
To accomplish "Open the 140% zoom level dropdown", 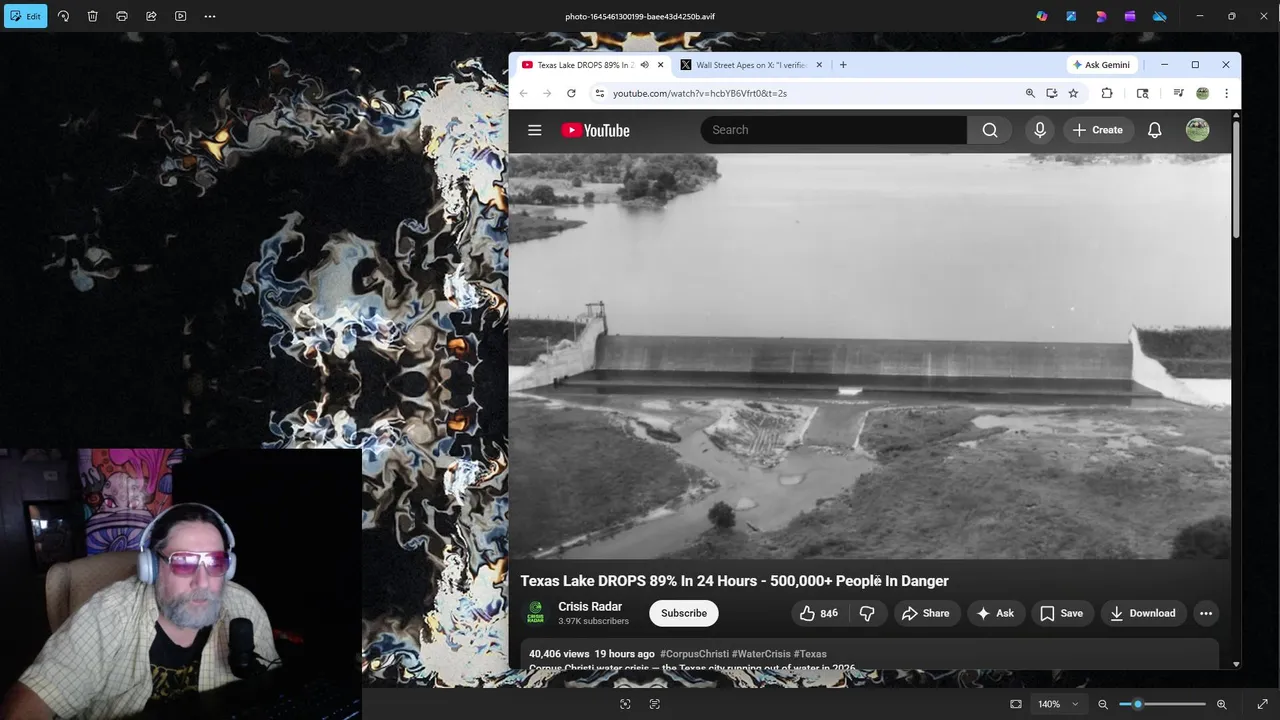I will click(1058, 704).
